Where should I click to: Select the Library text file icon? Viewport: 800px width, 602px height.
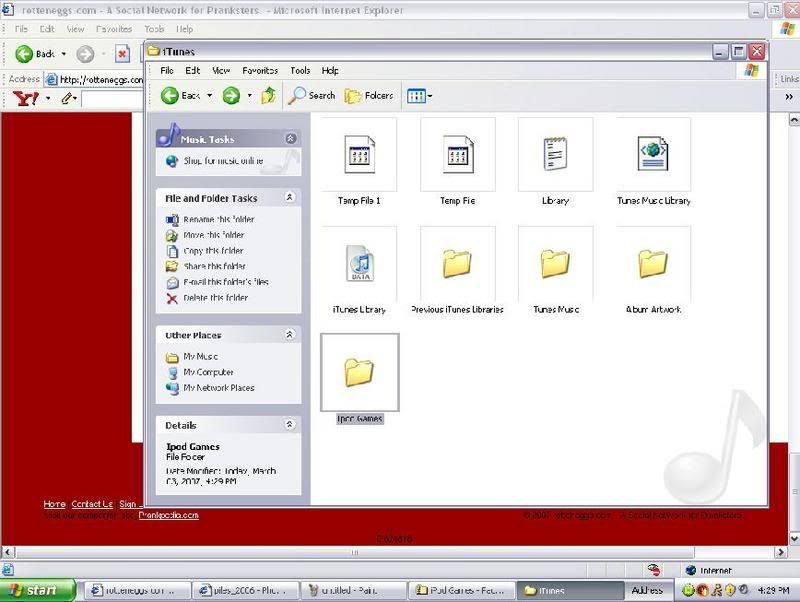556,154
